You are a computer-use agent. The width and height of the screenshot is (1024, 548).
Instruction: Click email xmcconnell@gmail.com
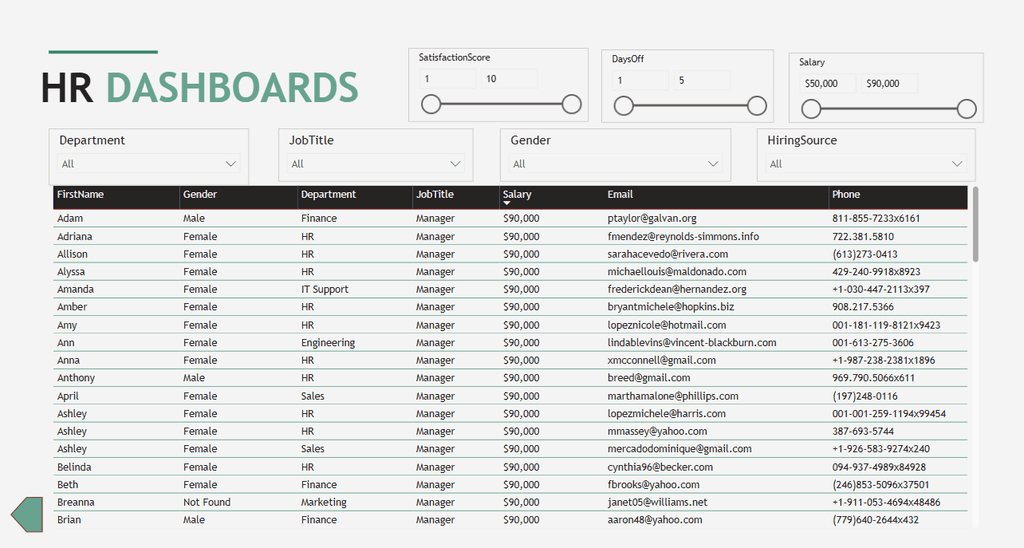tap(662, 361)
